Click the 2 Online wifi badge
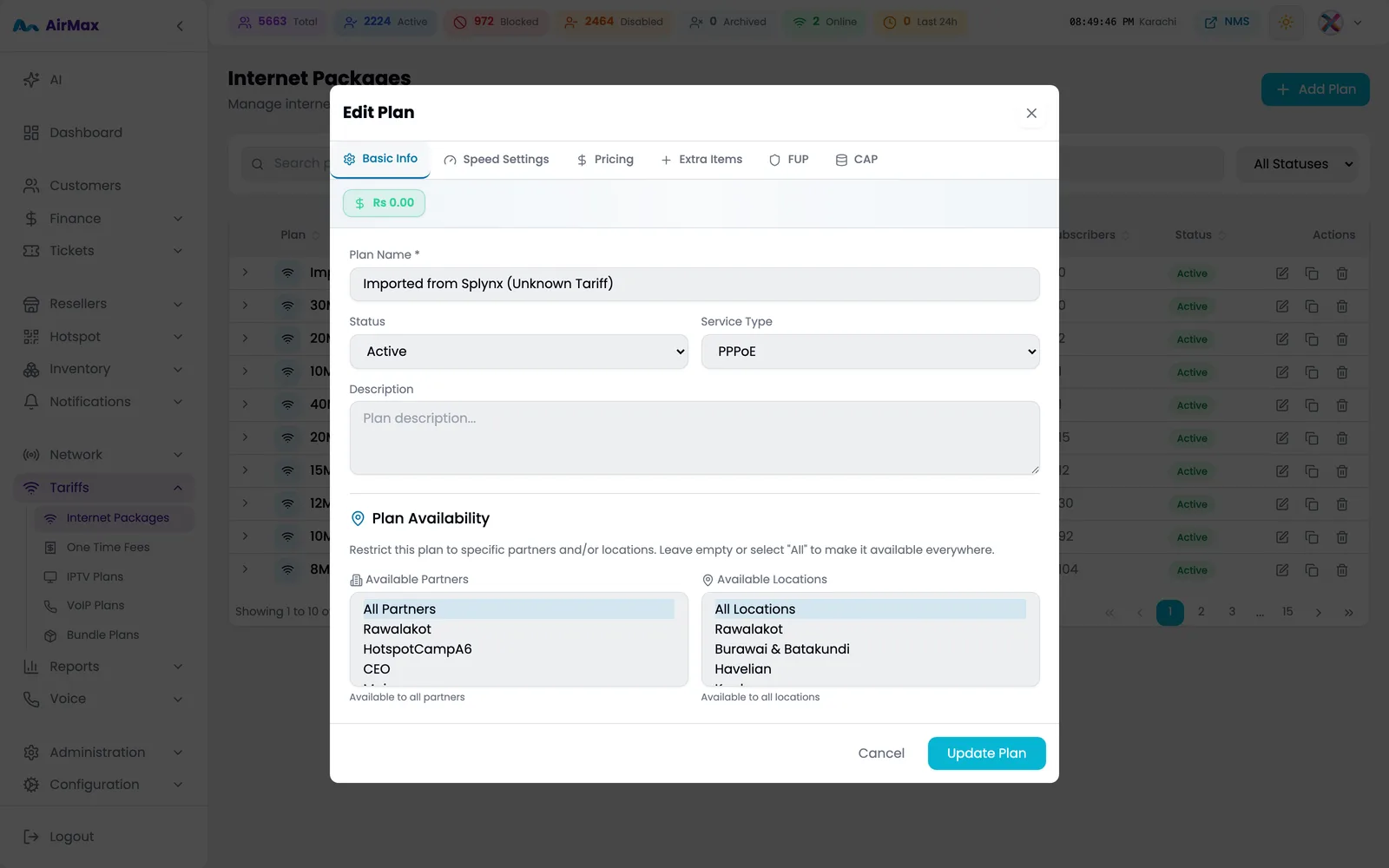Screen dimensions: 1389x868 tap(825, 22)
